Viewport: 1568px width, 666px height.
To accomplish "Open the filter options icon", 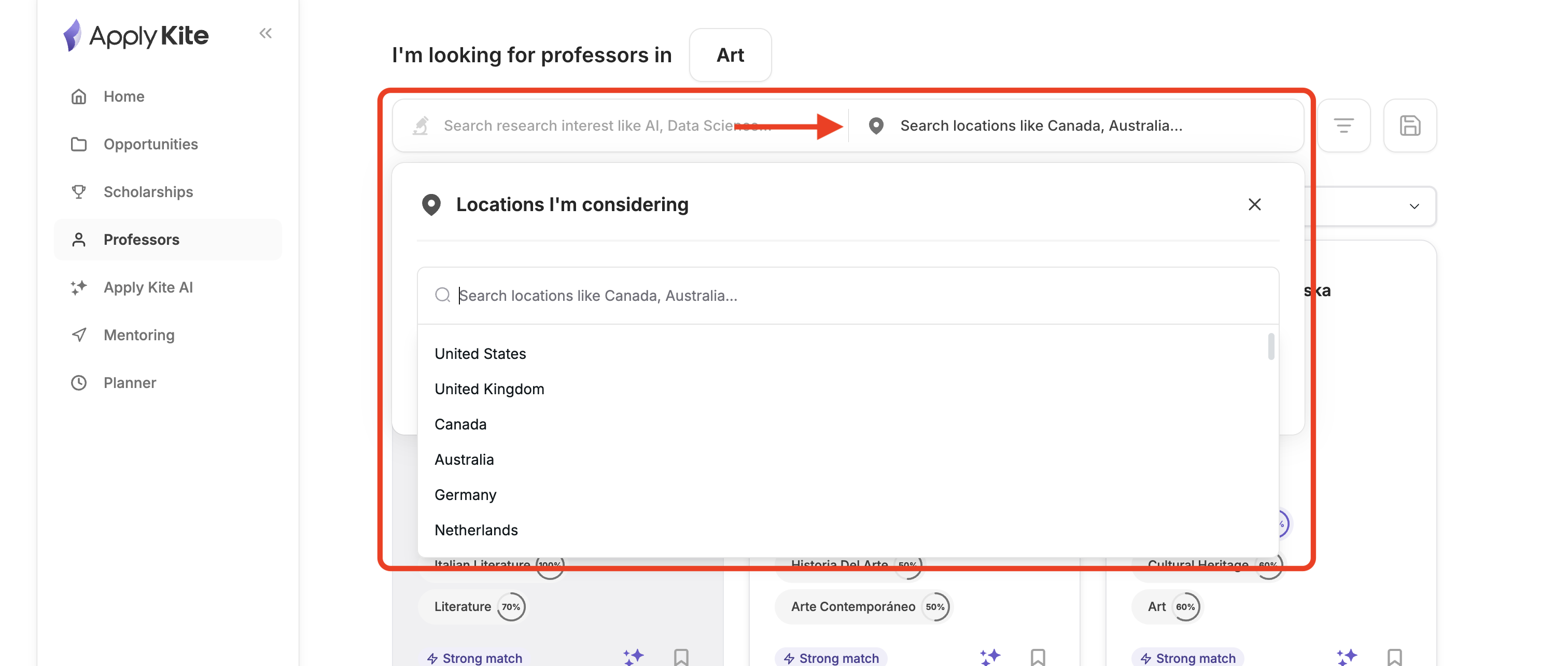I will point(1343,126).
